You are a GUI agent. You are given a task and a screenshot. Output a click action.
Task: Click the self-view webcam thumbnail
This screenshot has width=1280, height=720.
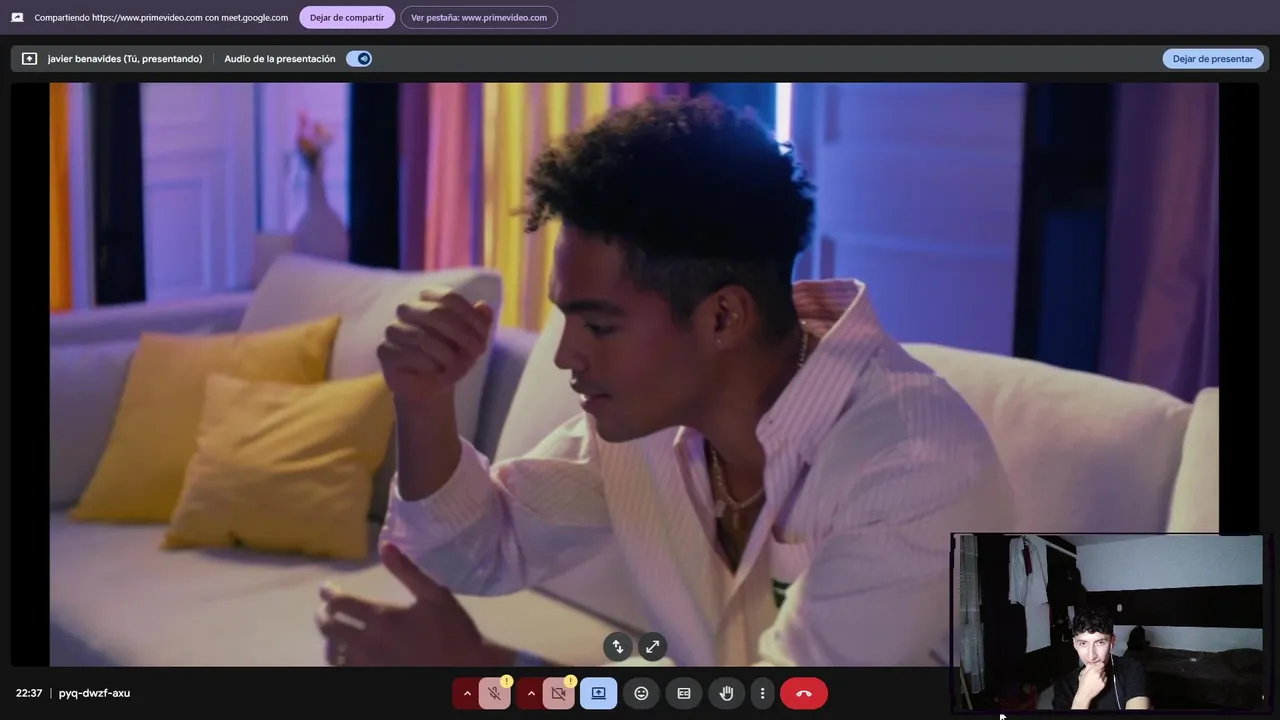[1108, 622]
